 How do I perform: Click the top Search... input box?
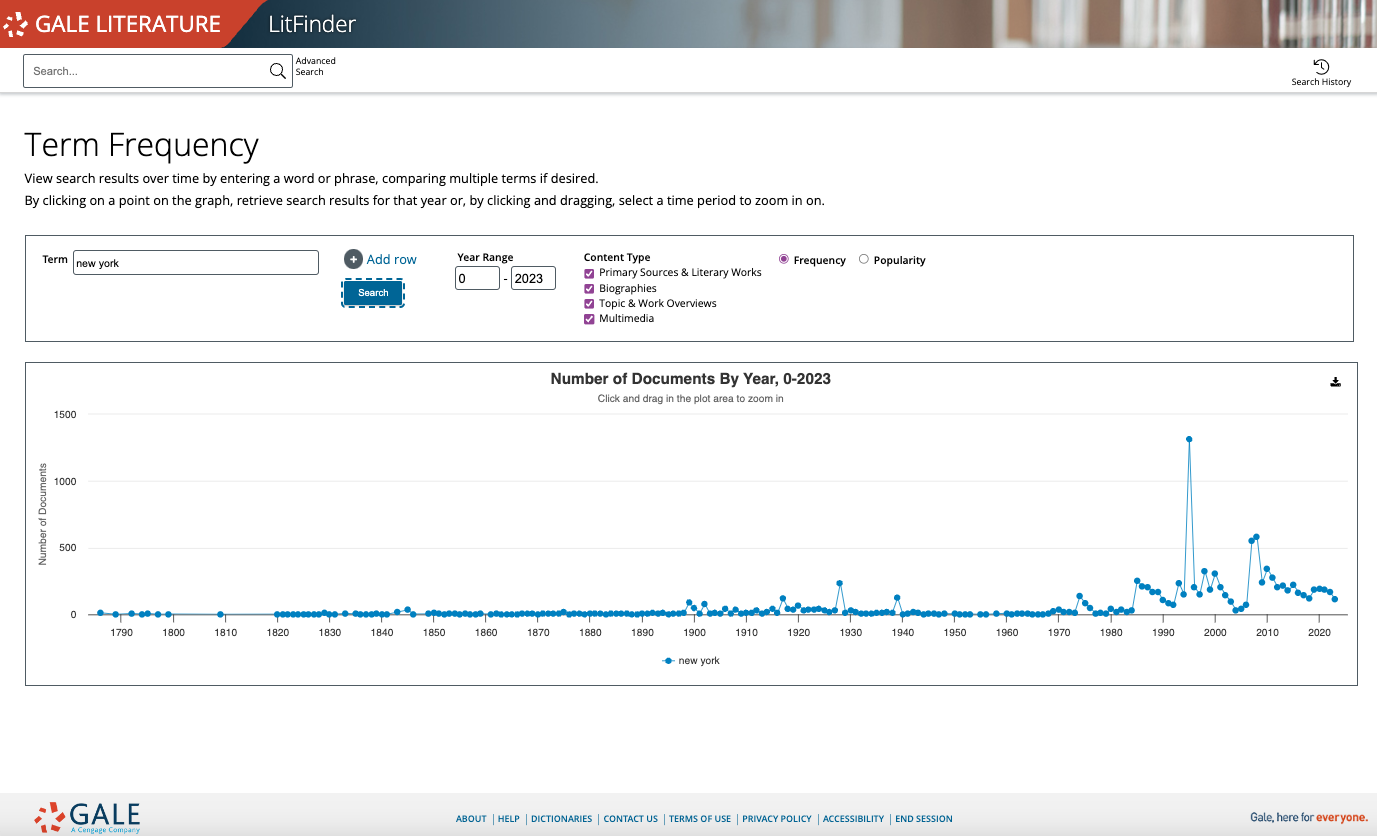(146, 71)
